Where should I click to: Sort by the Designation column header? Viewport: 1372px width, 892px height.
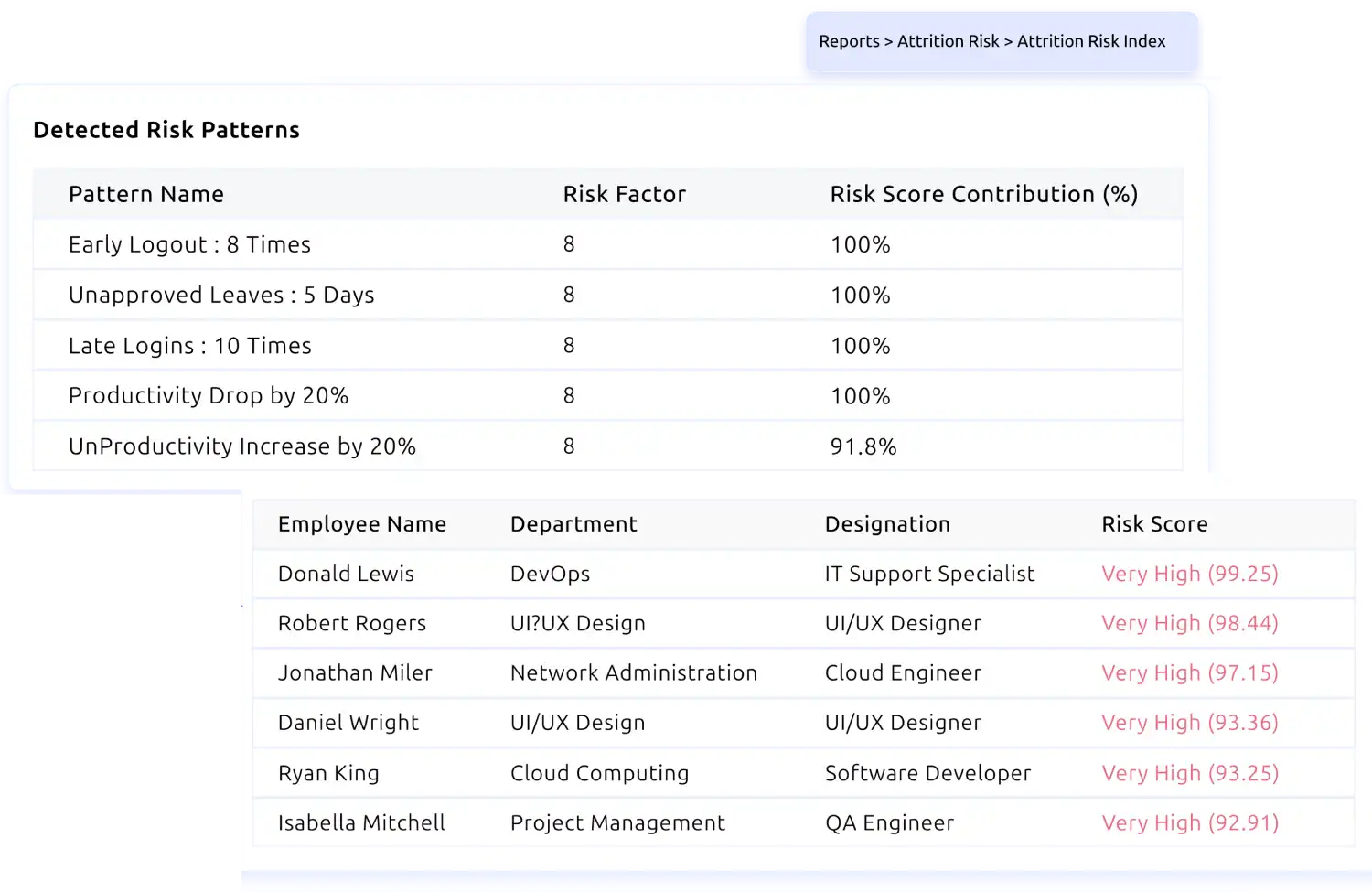click(x=887, y=524)
